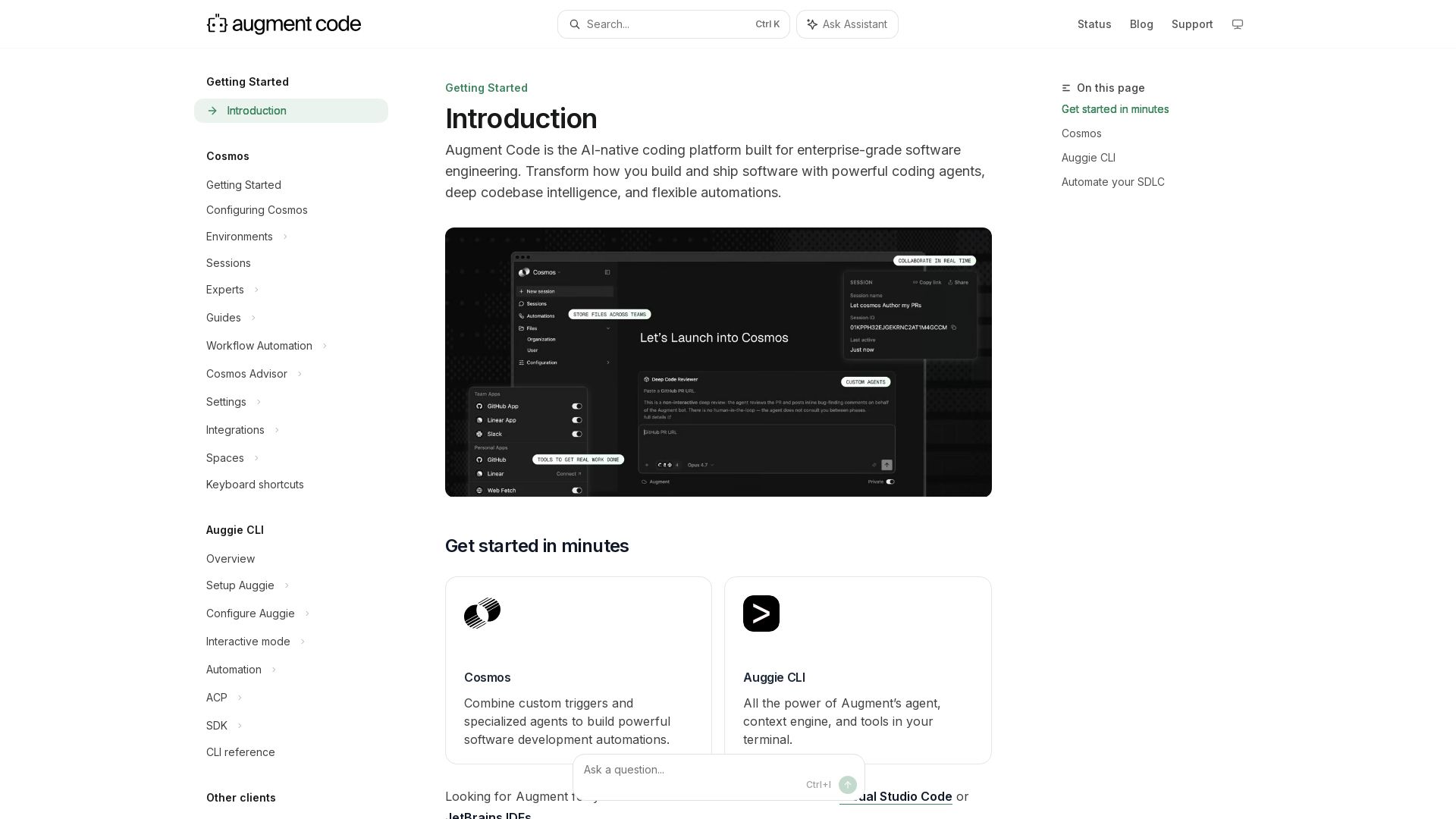Expand the Experts section
Viewport: 1456px width, 819px height.
point(256,290)
